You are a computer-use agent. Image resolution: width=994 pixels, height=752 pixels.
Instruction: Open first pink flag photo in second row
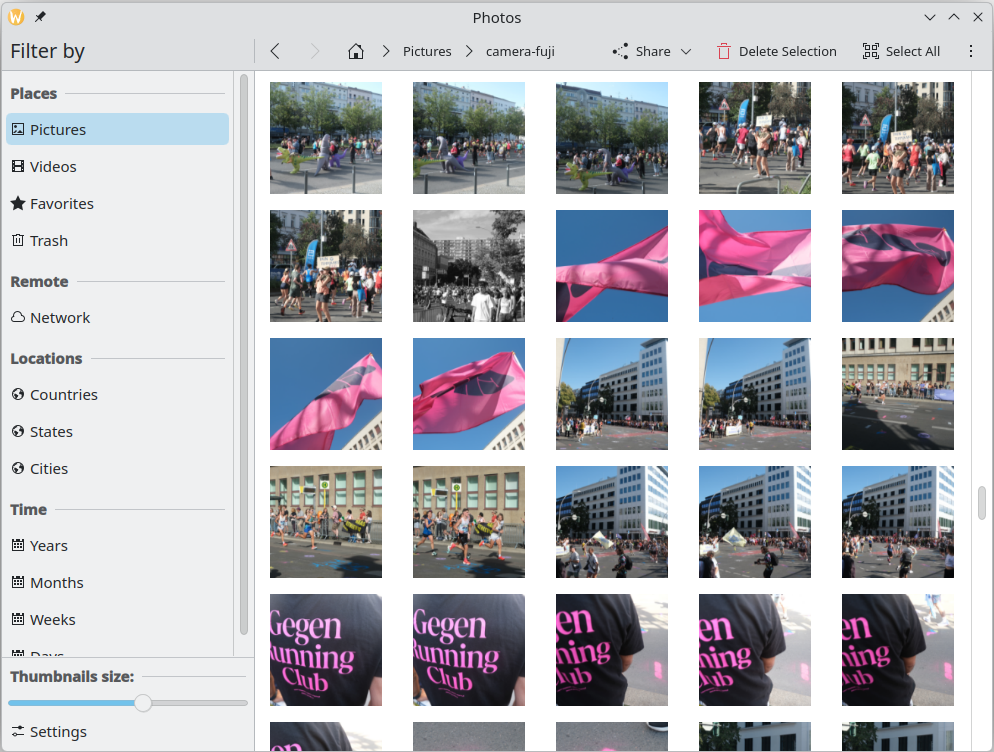tap(612, 266)
